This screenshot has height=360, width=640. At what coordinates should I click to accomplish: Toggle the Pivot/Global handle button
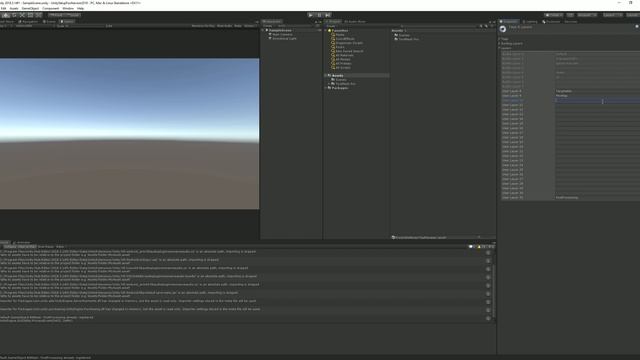pos(64,15)
